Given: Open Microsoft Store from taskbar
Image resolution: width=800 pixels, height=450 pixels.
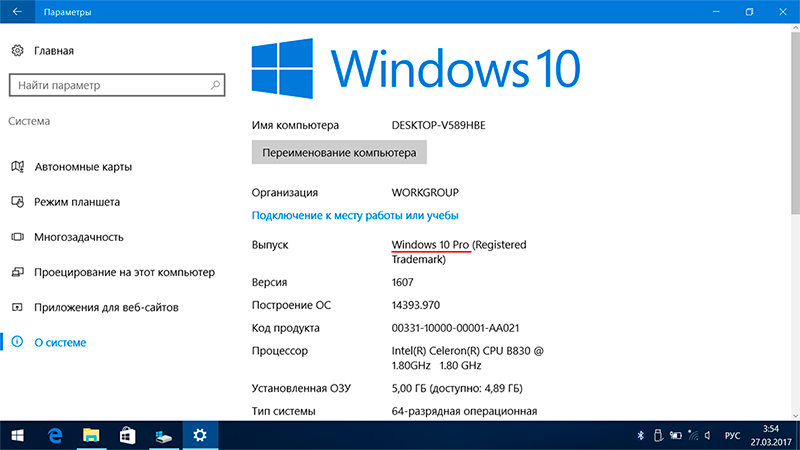Looking at the screenshot, I should tap(127, 436).
